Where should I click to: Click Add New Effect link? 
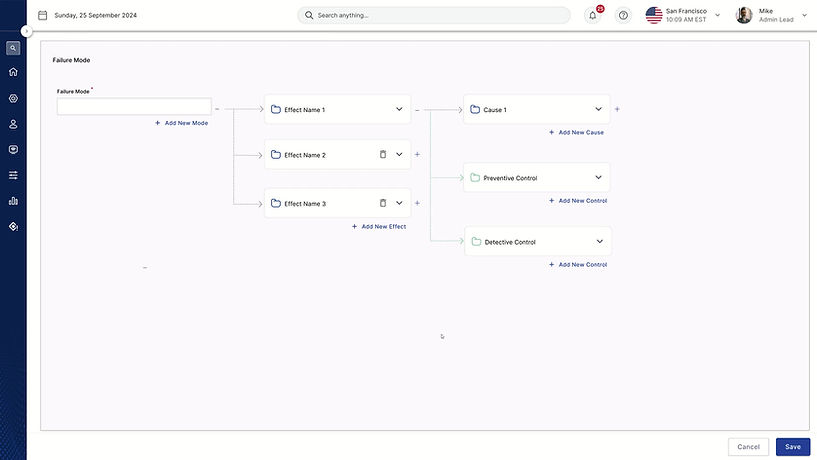[379, 227]
